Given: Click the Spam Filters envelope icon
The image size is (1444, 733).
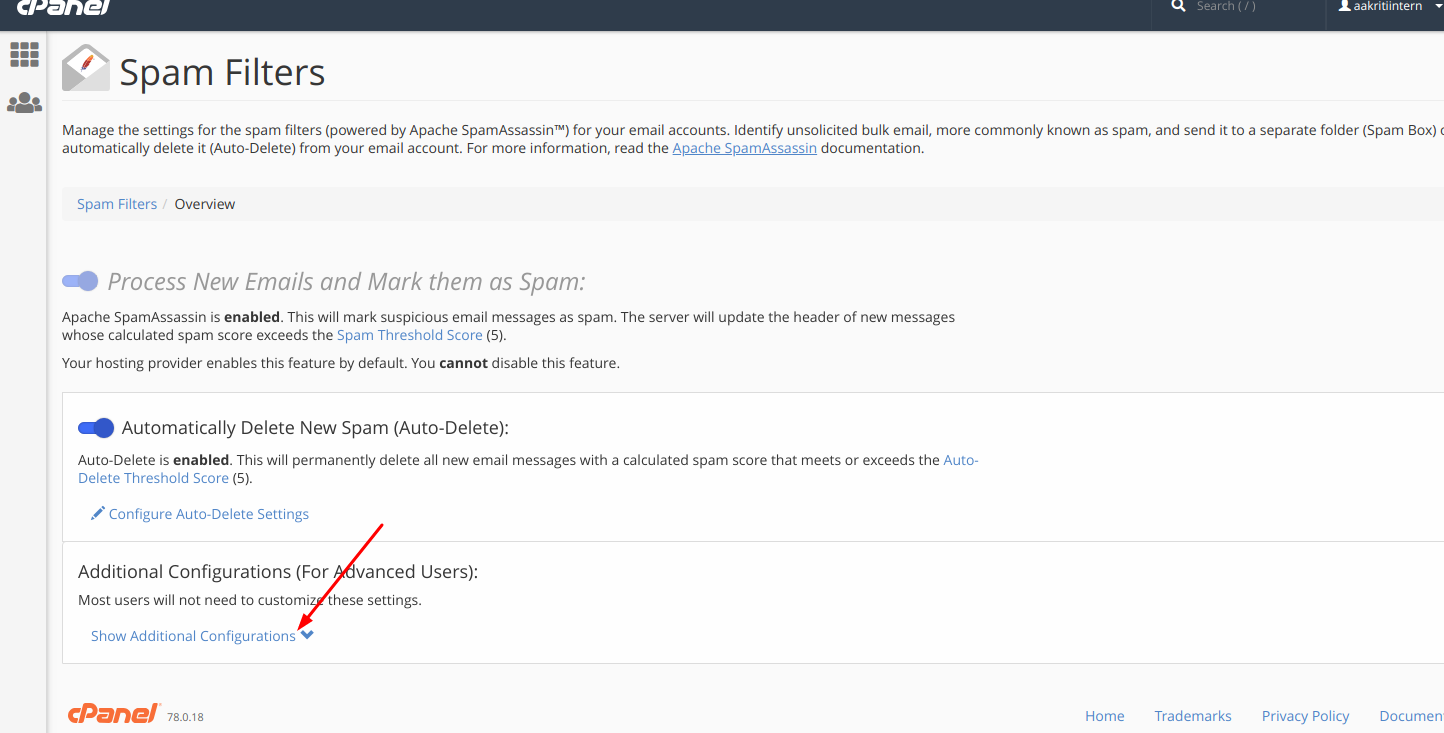Looking at the screenshot, I should (86, 68).
